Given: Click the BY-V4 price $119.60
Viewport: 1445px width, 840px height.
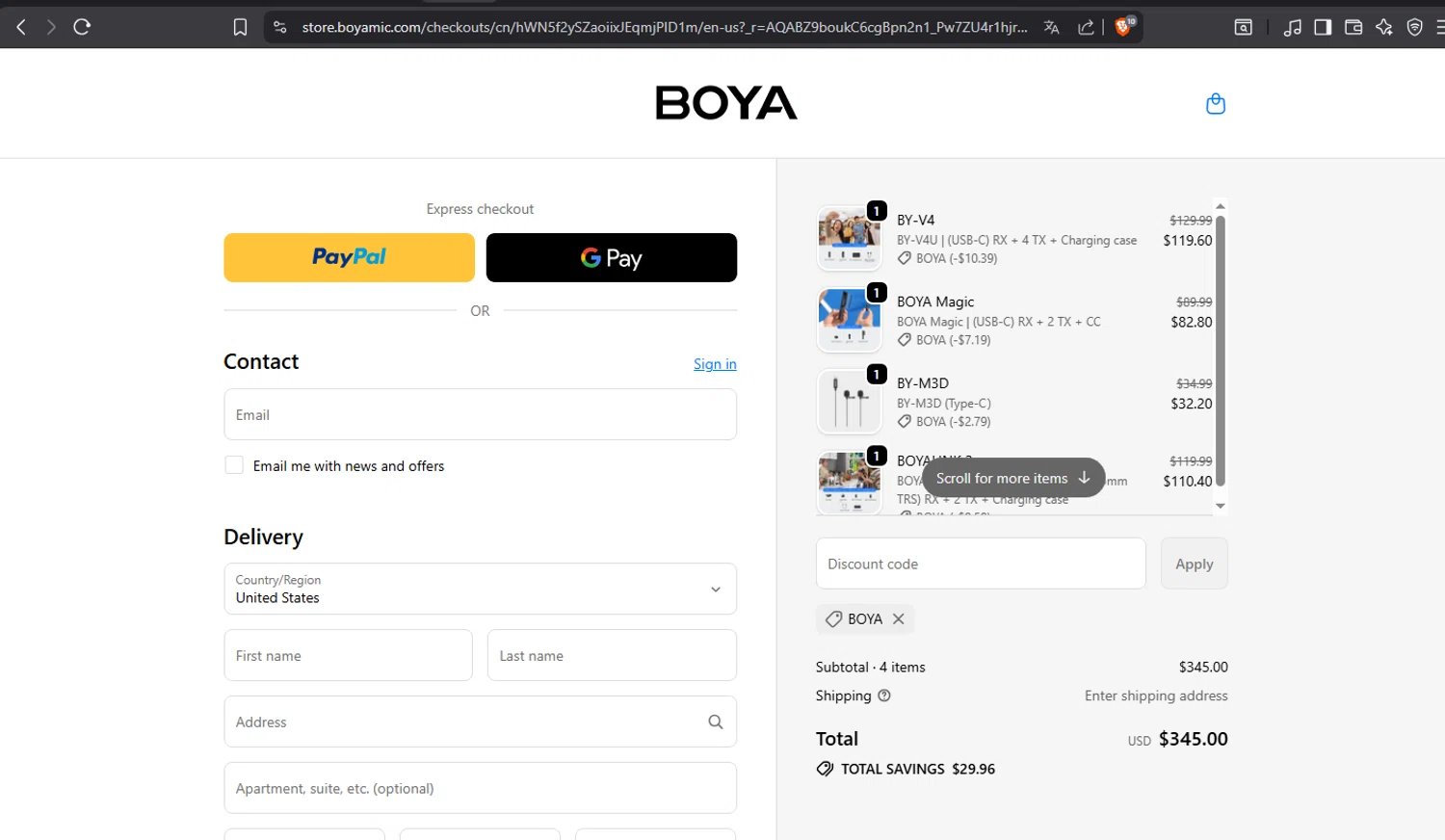Looking at the screenshot, I should (1188, 241).
